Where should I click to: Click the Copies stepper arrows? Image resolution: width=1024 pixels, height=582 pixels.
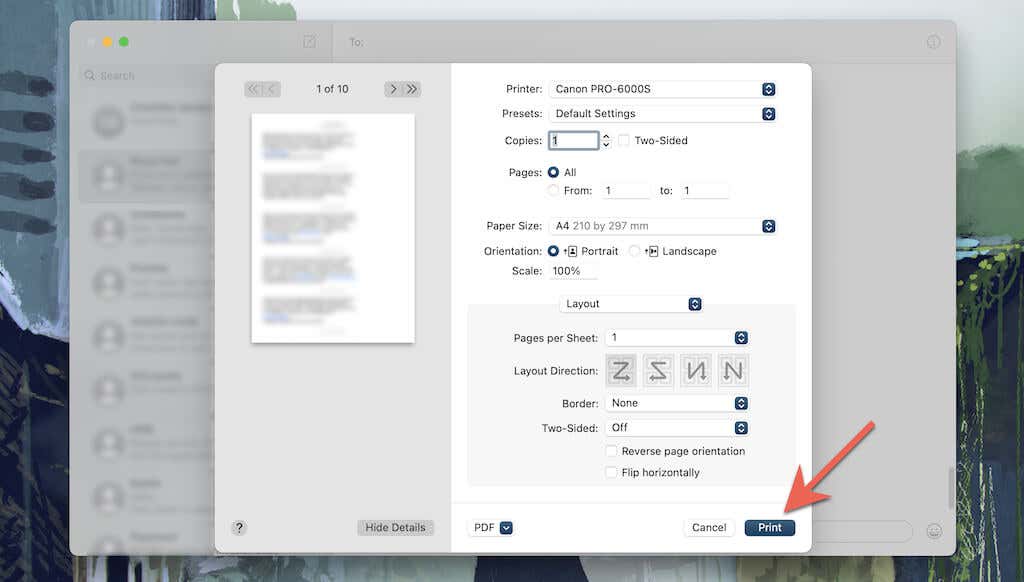pos(606,140)
